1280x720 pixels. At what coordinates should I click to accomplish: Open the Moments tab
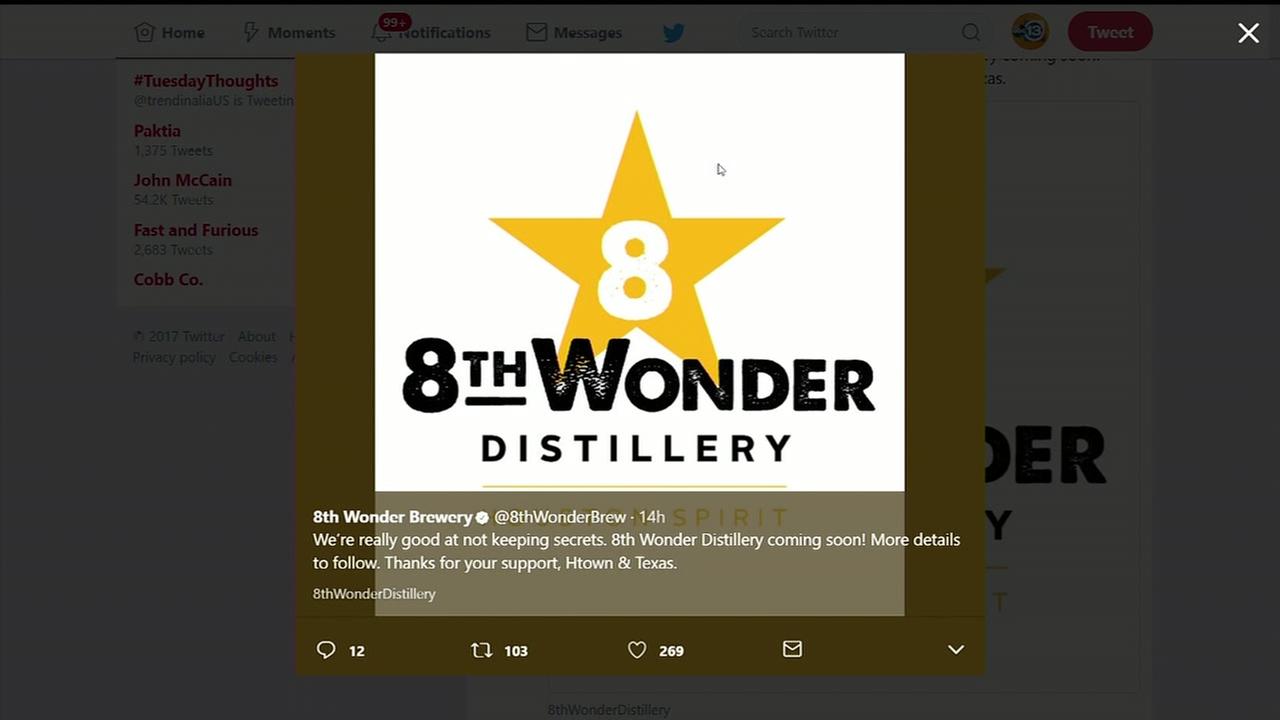[289, 32]
